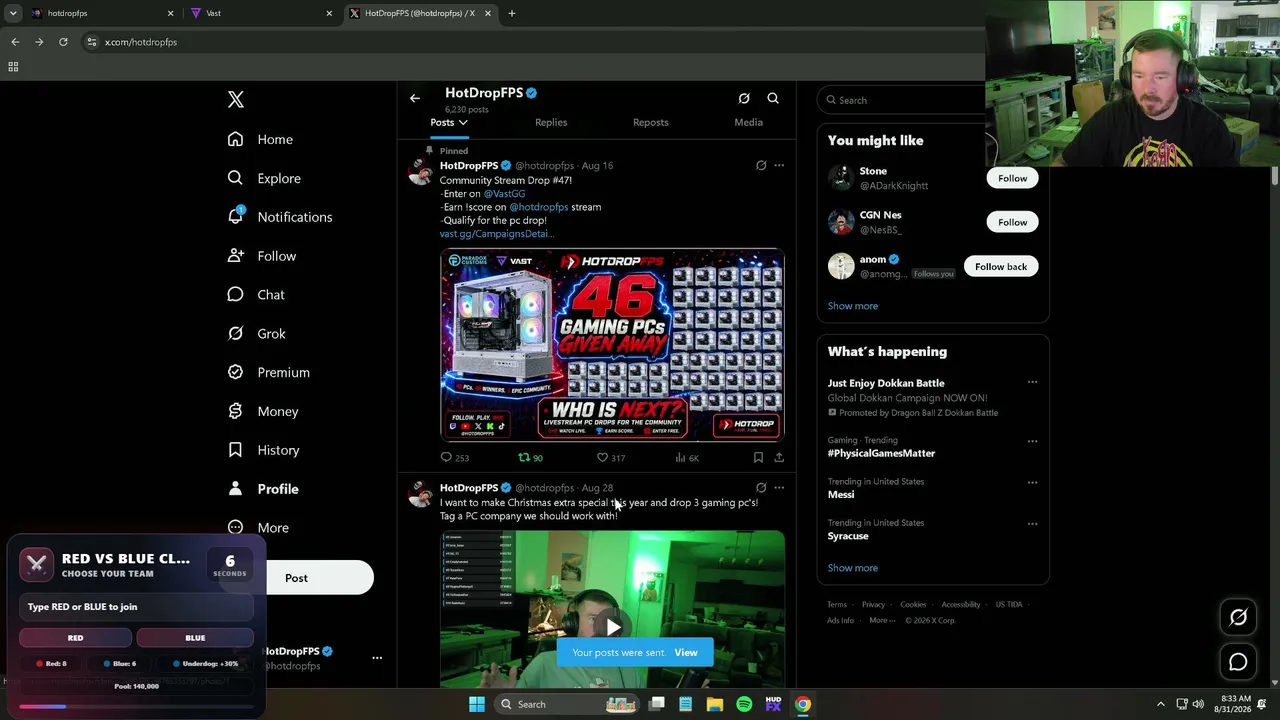
Task: Open Money in the sidebar
Action: (x=263, y=411)
